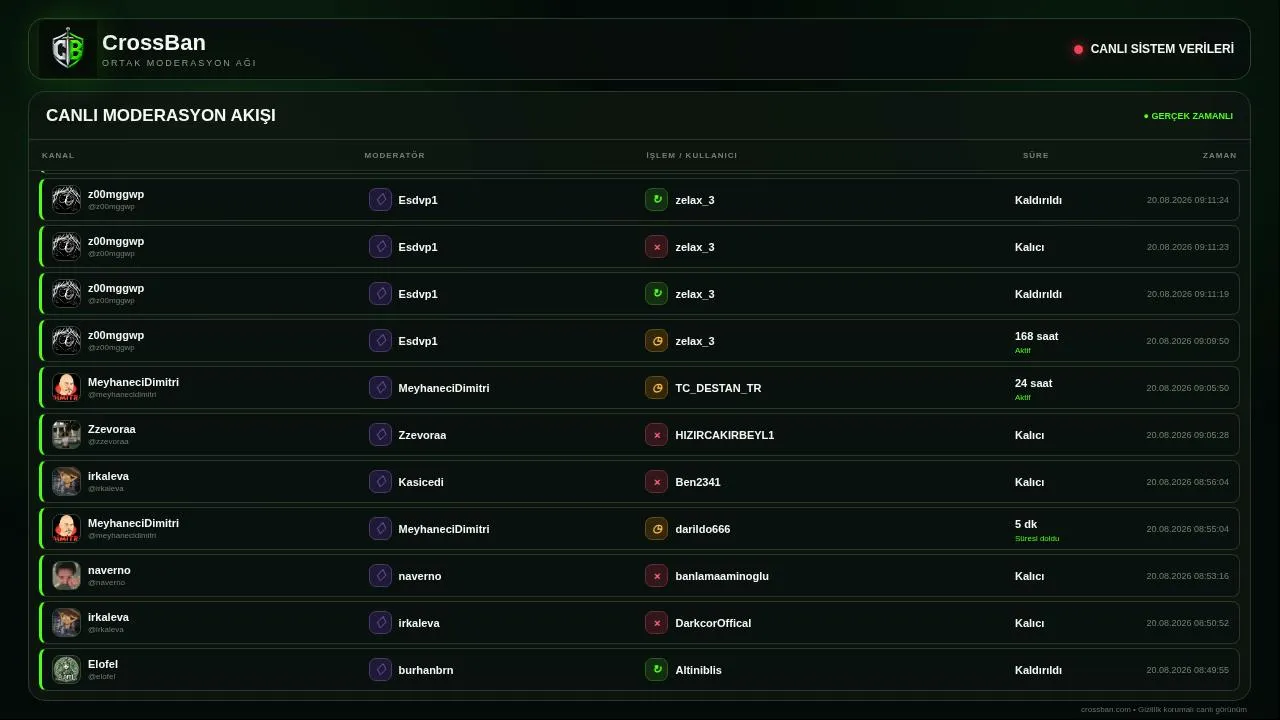Click the orange timeout icon beside darildo666
Viewport: 1280px width, 720px height.
point(656,529)
